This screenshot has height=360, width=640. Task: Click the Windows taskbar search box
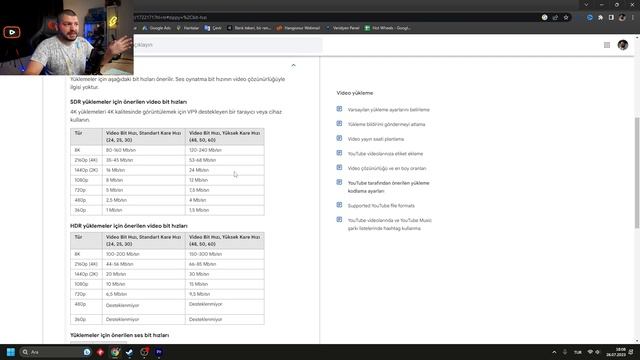pos(56,352)
